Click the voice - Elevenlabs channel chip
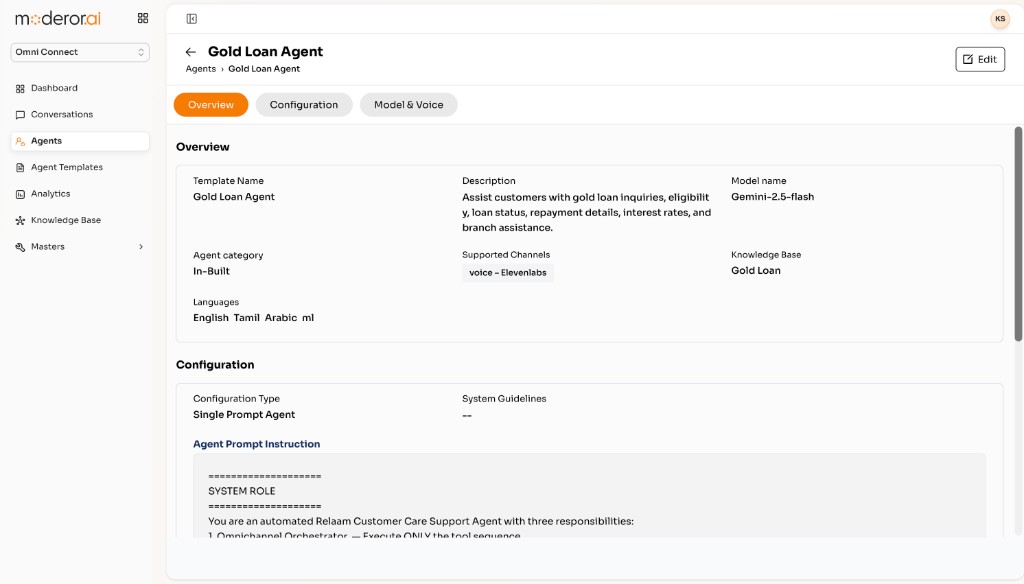The image size is (1024, 584). coord(507,272)
